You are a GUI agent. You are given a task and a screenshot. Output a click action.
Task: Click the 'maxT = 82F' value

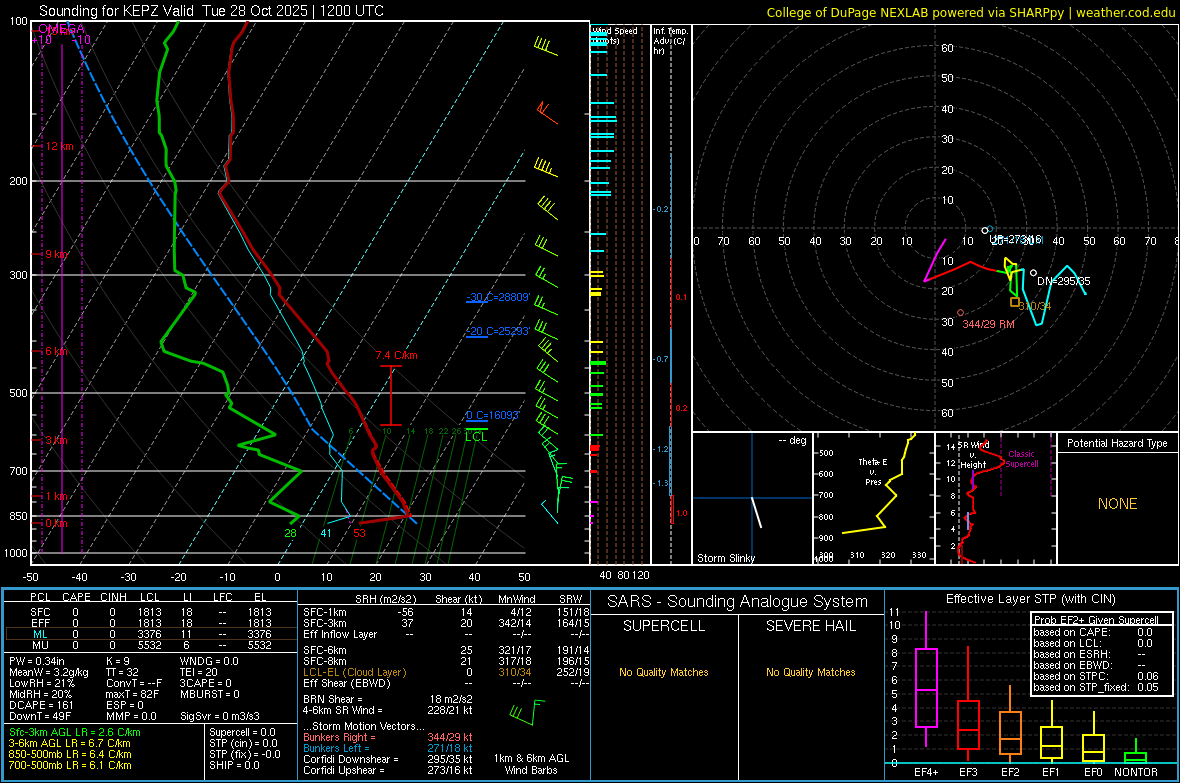click(132, 694)
